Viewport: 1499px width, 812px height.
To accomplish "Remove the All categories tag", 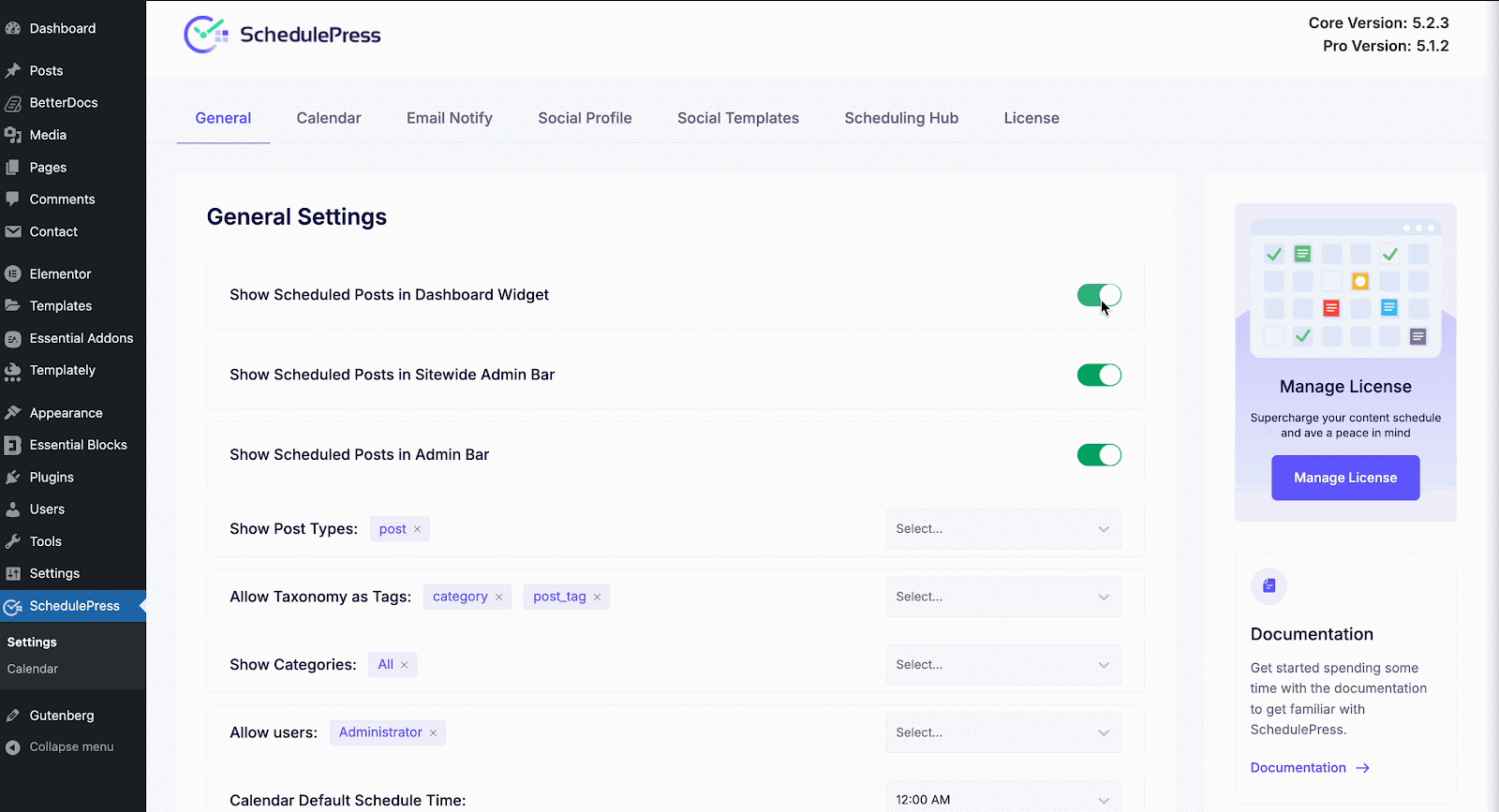I will click(x=405, y=665).
